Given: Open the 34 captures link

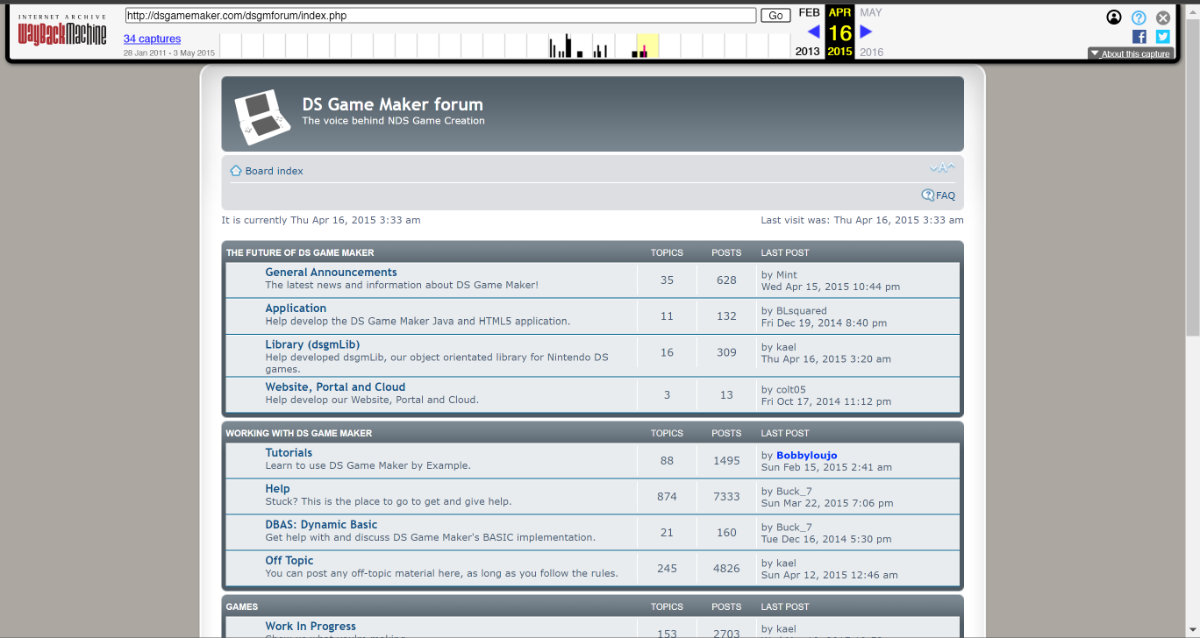Looking at the screenshot, I should tap(152, 39).
